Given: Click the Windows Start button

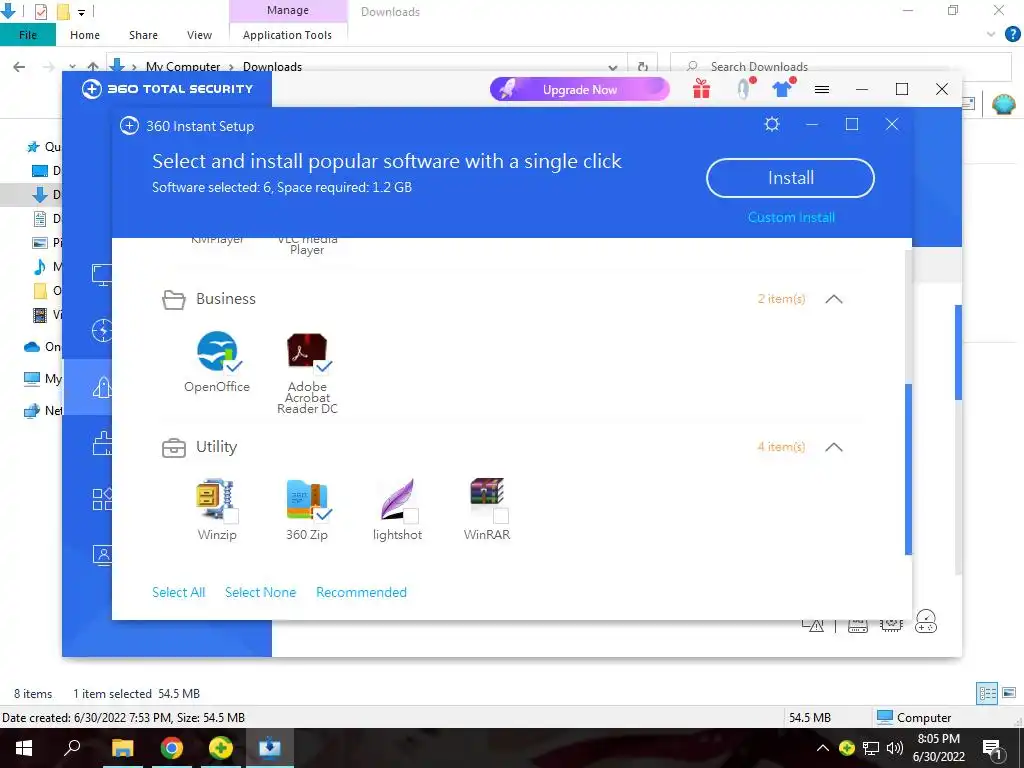Looking at the screenshot, I should 24,748.
